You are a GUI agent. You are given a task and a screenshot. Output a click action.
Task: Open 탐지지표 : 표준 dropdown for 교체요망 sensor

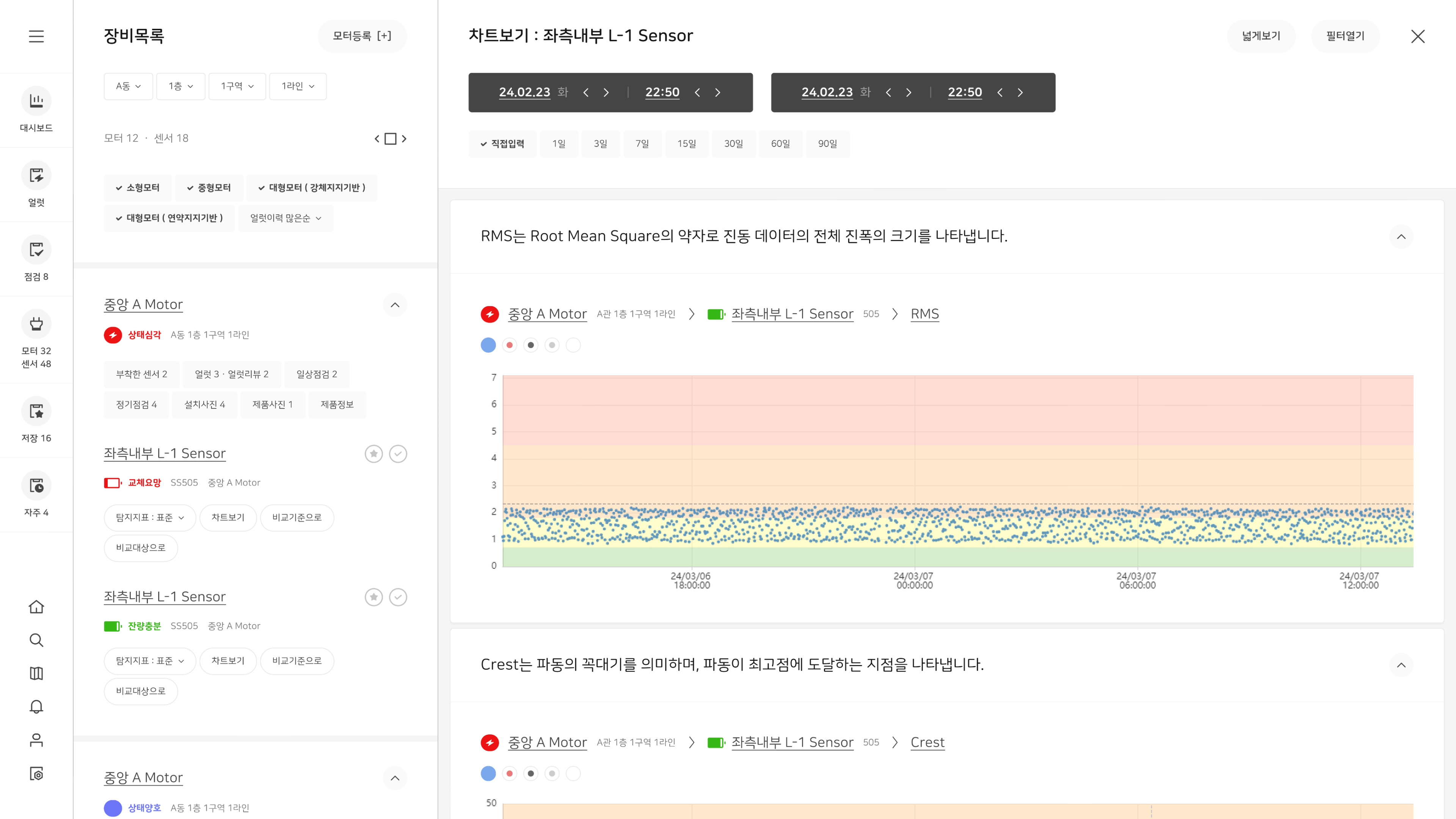(150, 518)
